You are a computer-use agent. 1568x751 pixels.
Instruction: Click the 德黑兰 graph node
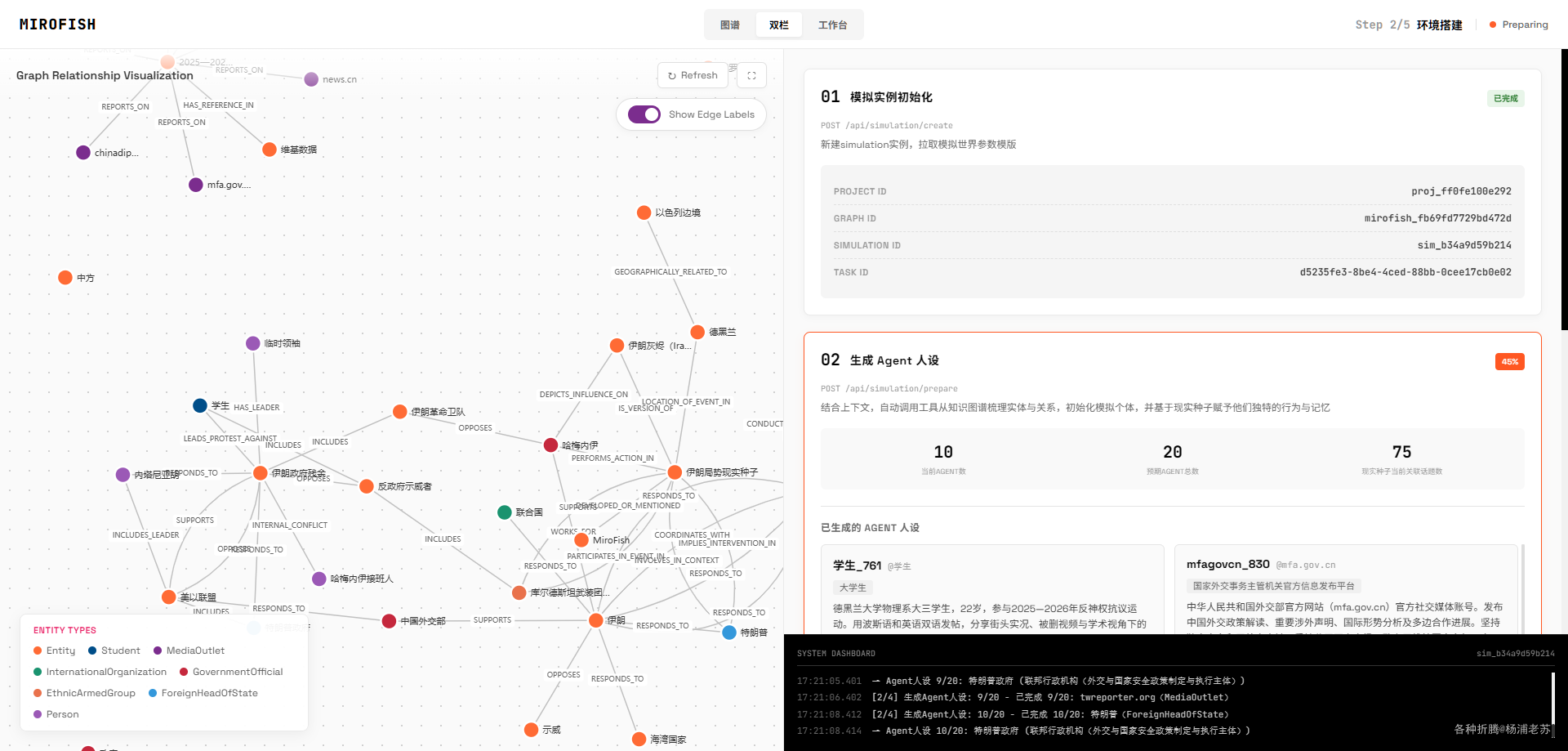coord(697,332)
